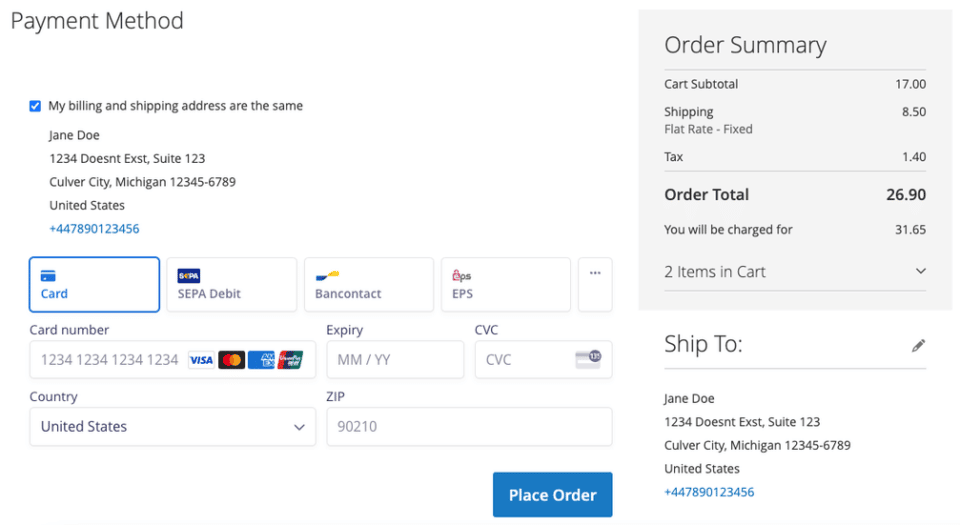Click the Mastercard logo icon

(x=232, y=360)
